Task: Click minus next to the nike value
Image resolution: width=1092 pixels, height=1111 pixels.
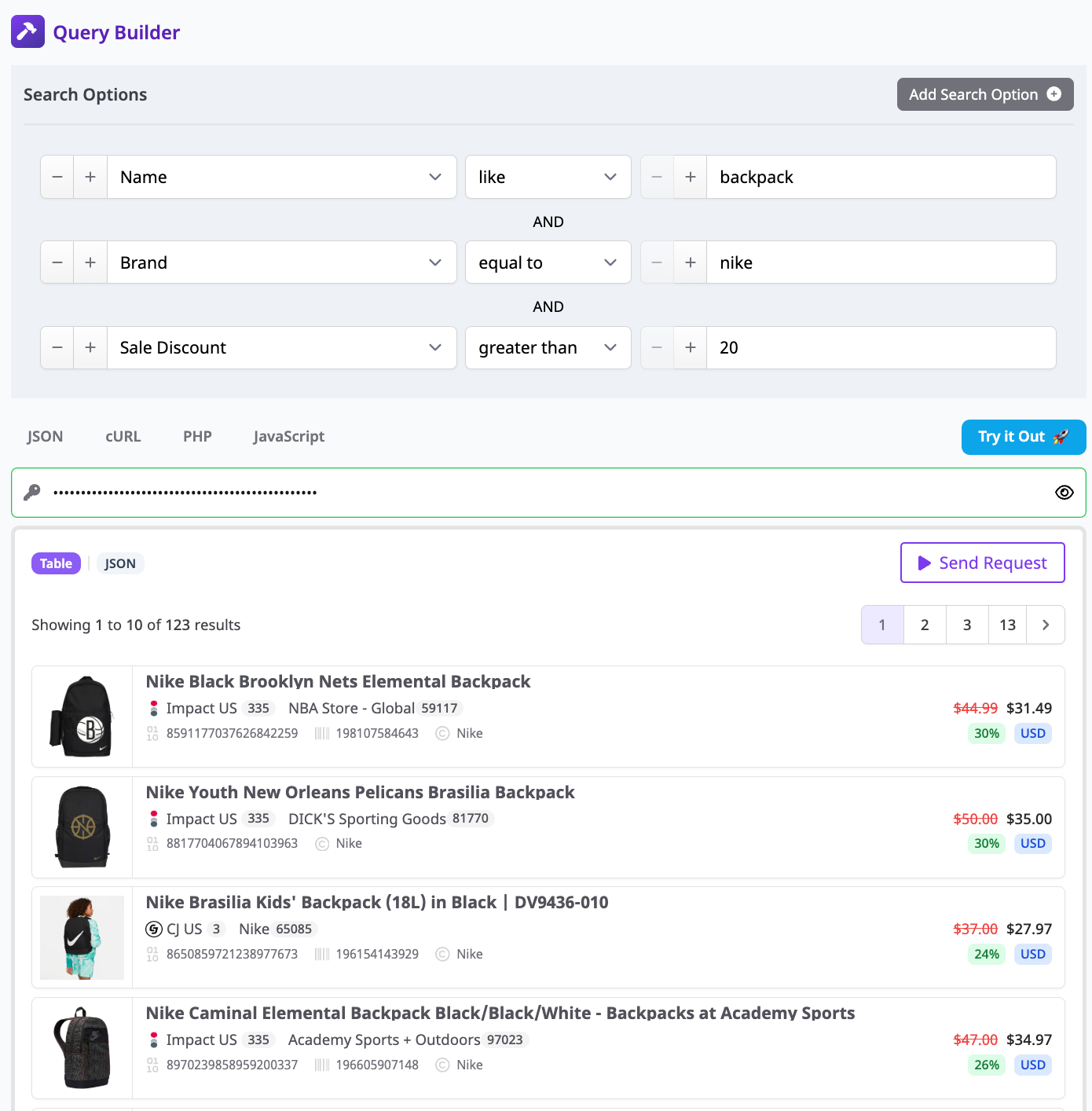Action: (x=657, y=262)
